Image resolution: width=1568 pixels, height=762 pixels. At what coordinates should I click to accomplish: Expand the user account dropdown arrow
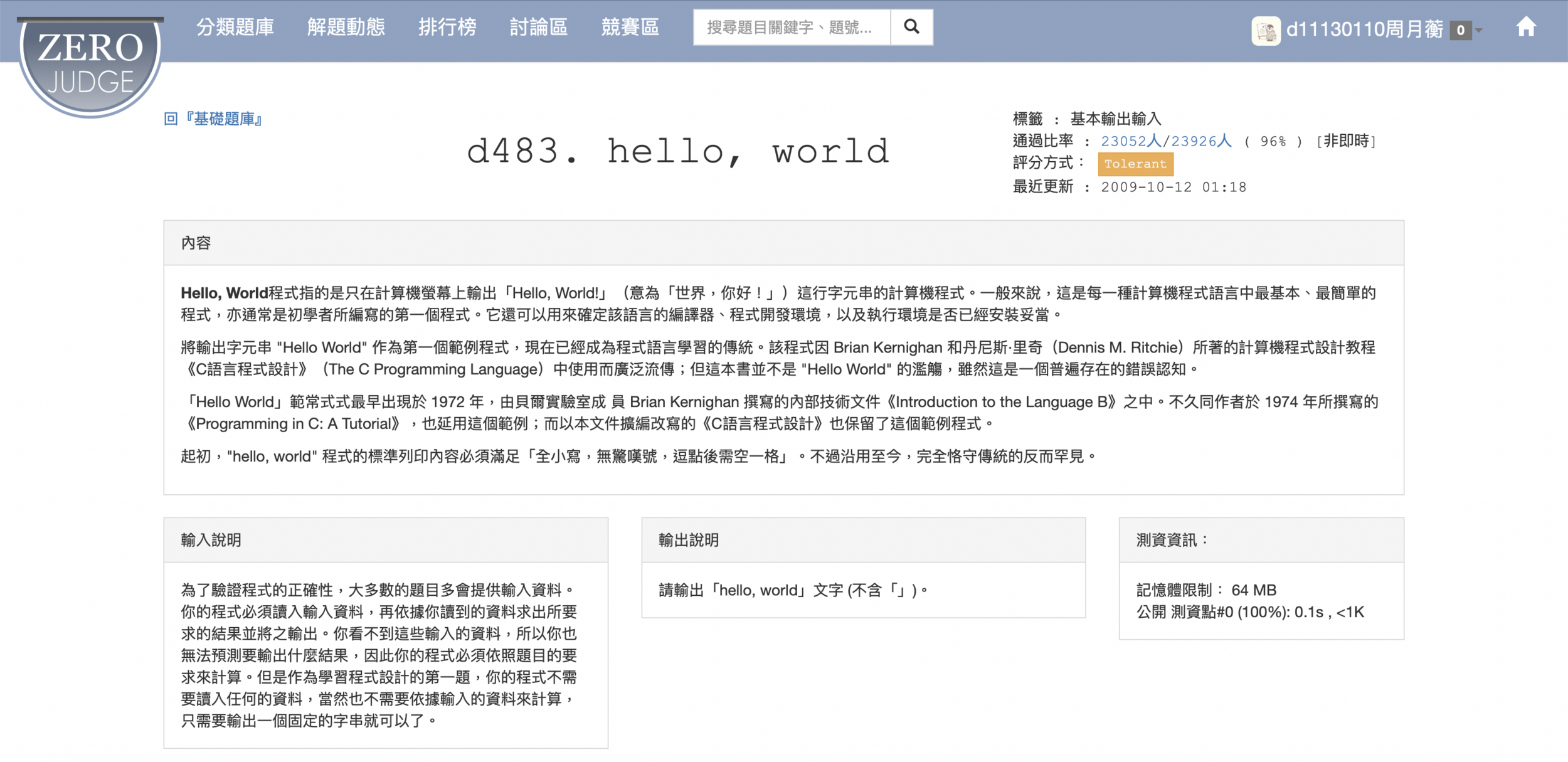point(1478,30)
